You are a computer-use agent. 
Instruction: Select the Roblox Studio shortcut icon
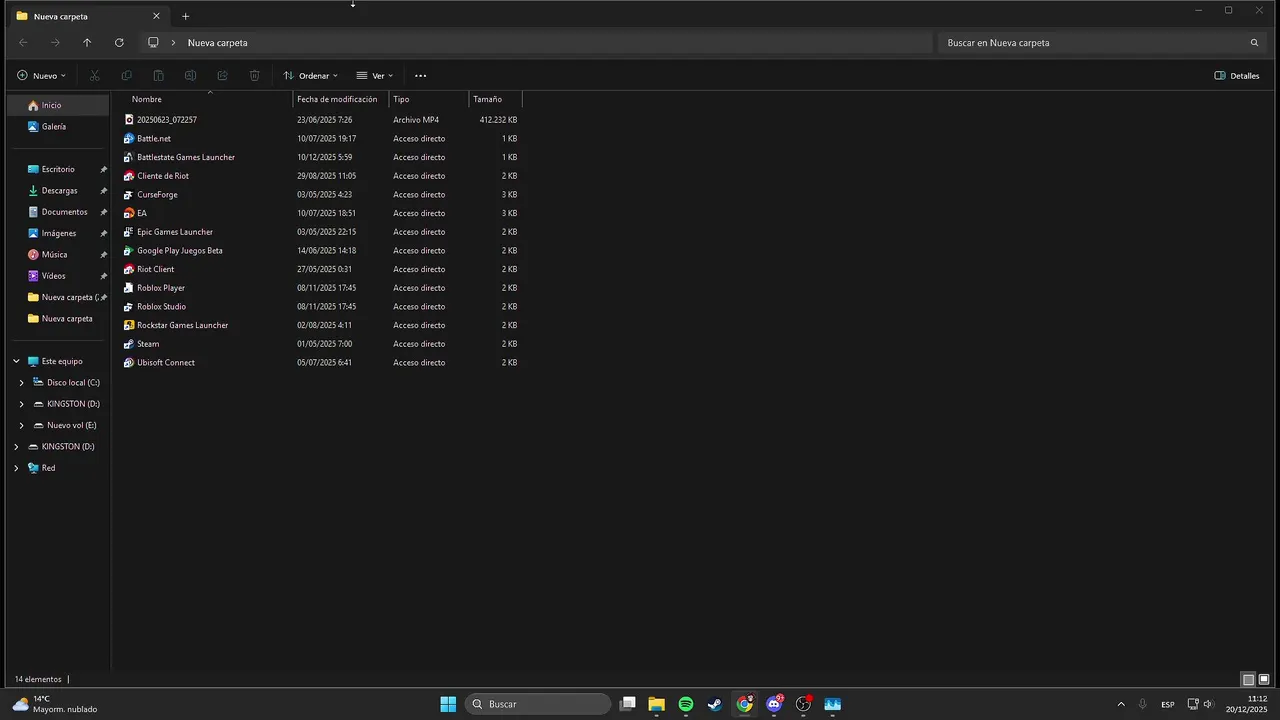click(129, 307)
